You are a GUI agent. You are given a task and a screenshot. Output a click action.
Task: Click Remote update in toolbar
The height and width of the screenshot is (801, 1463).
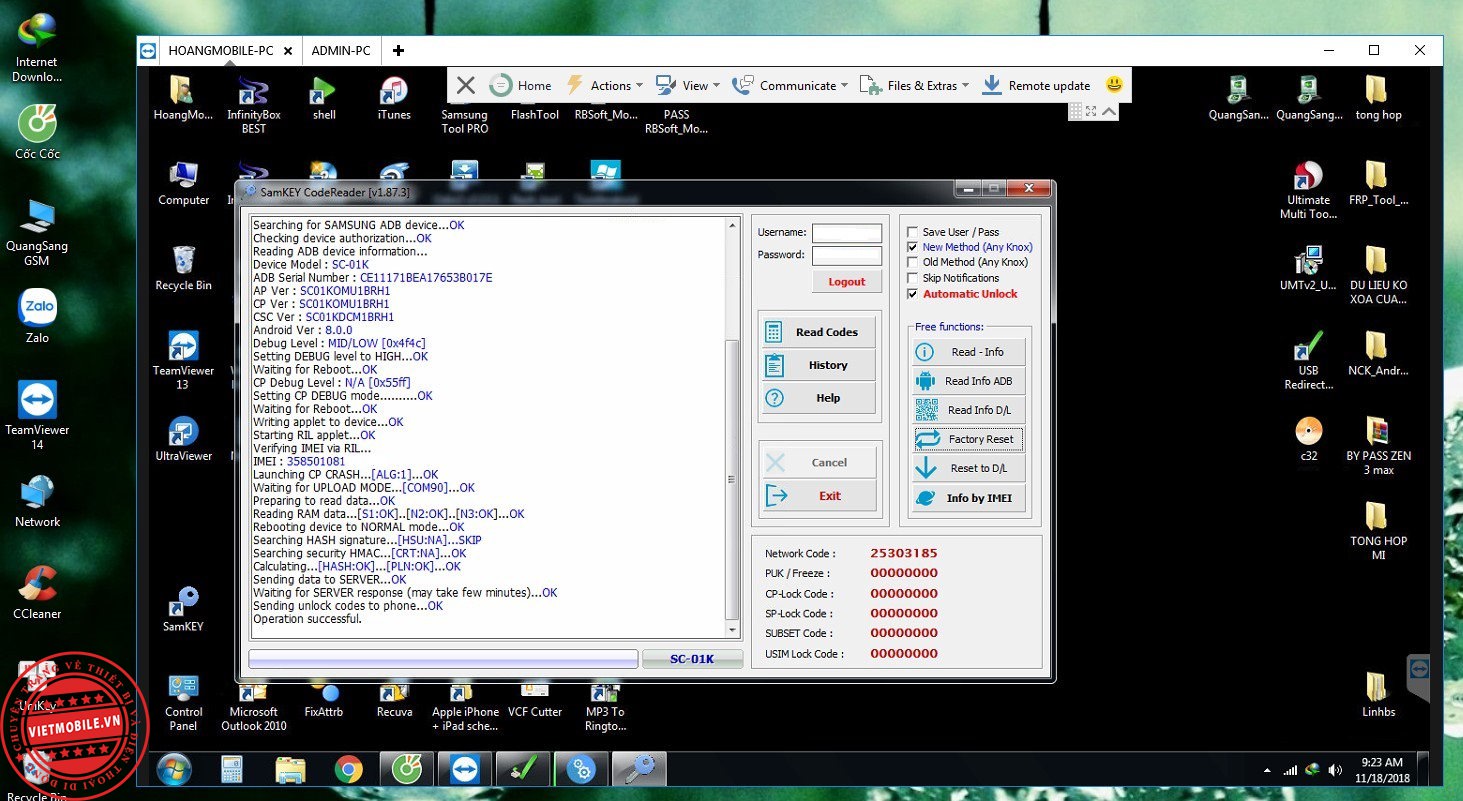(x=1036, y=85)
